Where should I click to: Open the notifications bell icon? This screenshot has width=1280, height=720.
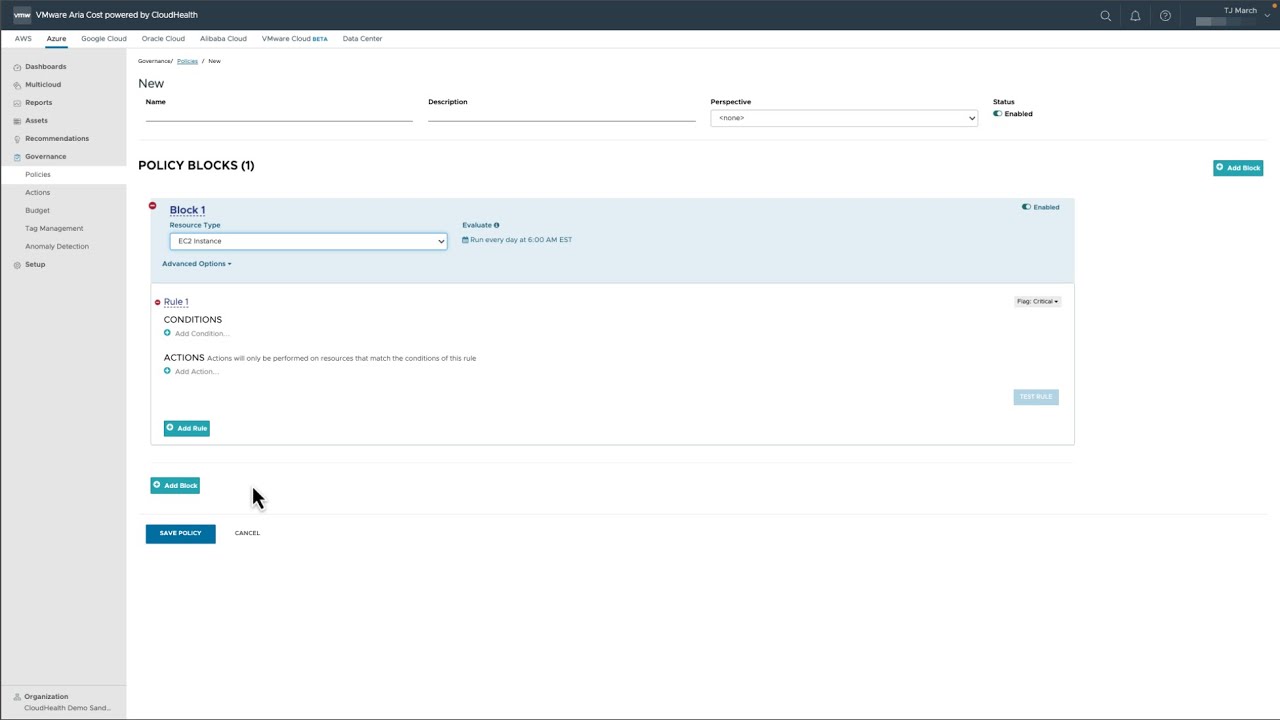[1135, 16]
